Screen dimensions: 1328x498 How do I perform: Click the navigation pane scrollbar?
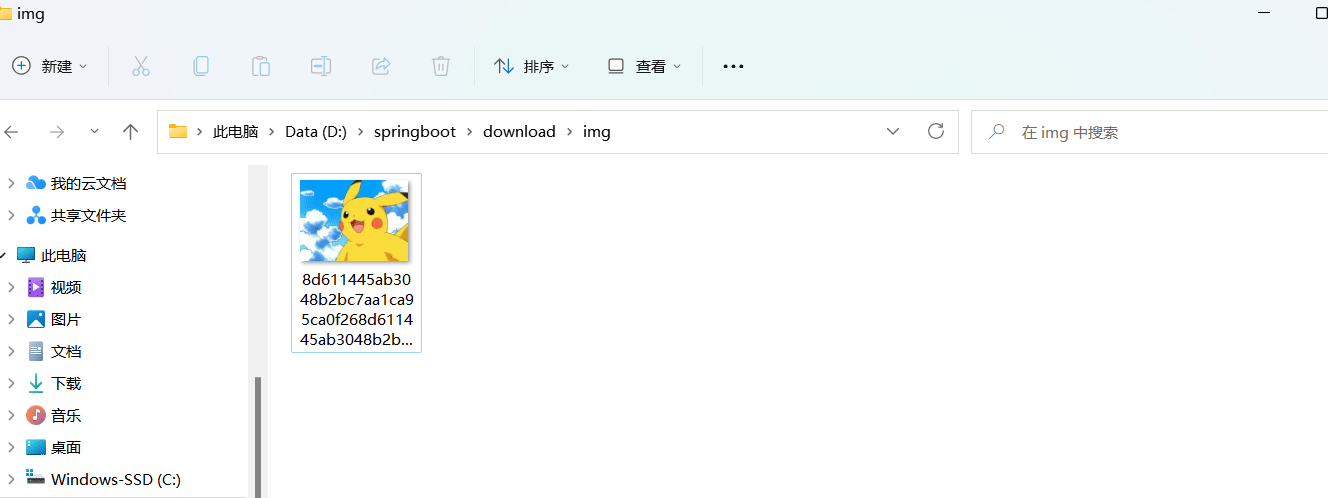[x=258, y=437]
